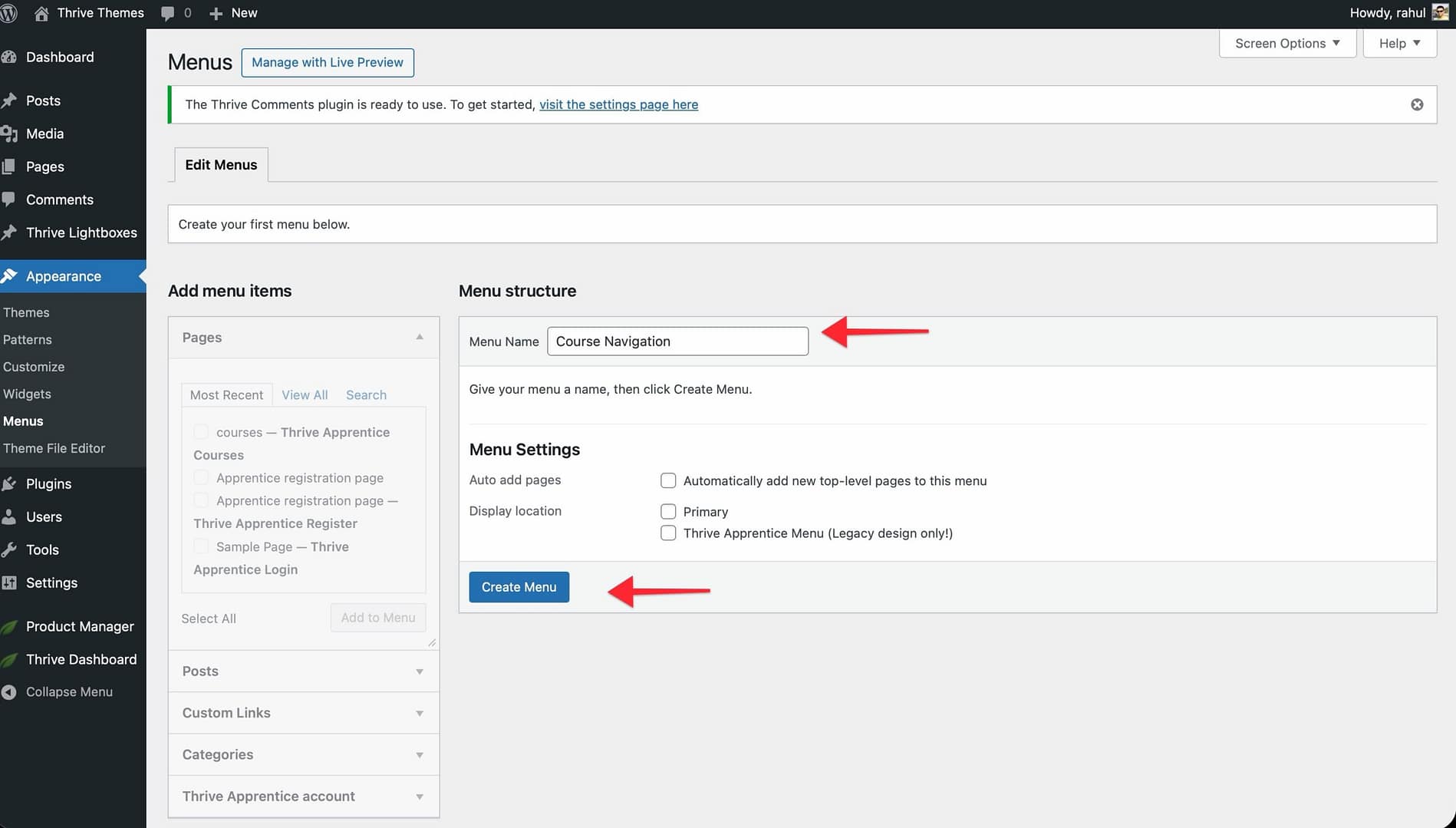This screenshot has height=828, width=1456.
Task: Enable automatically add new top-level pages
Action: pyautogui.click(x=668, y=480)
